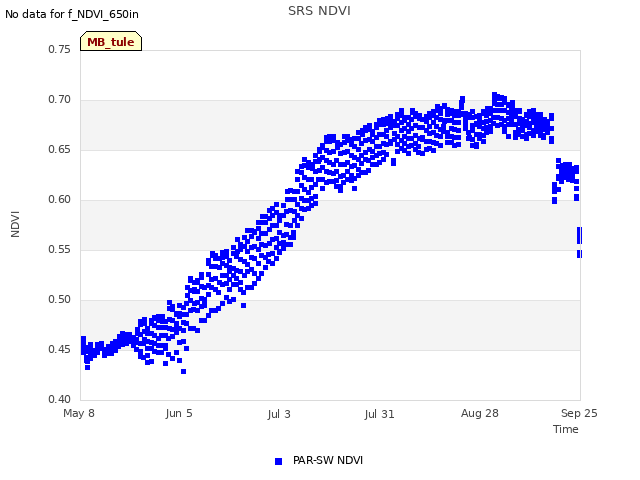Click the Jun 5 x-axis tick label
The image size is (640, 480).
179,413
